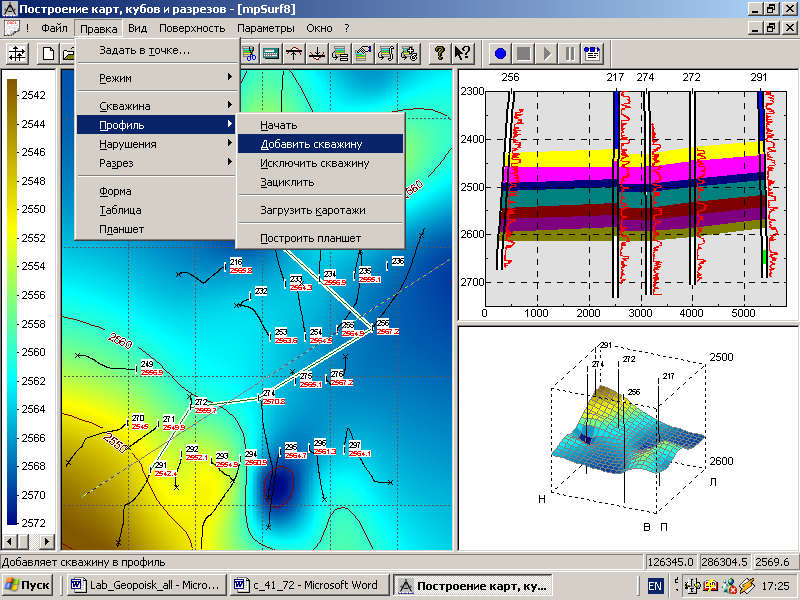The height and width of the screenshot is (600, 800).
Task: Expand the Нарушения submenu
Action: (x=156, y=144)
